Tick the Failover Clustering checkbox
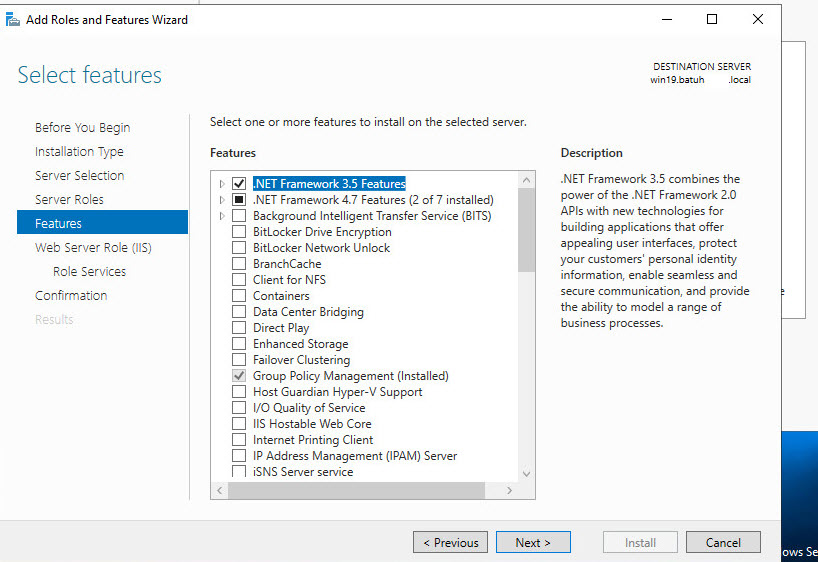The image size is (818, 562). [238, 360]
